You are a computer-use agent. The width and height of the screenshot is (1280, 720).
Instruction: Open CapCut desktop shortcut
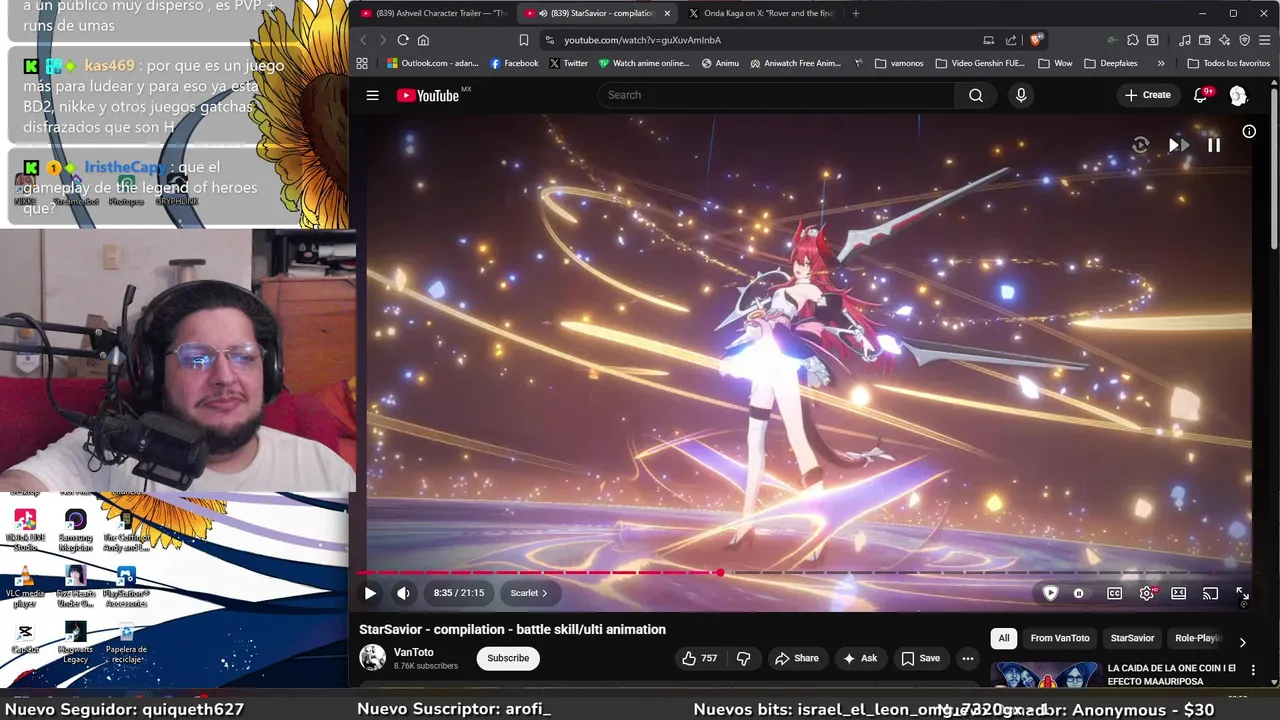point(25,640)
